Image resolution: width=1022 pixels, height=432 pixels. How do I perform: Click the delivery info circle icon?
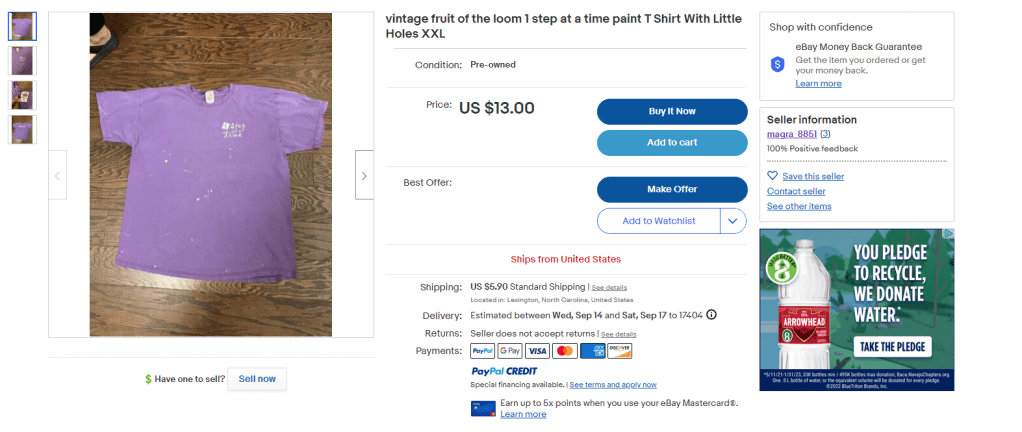click(x=711, y=315)
